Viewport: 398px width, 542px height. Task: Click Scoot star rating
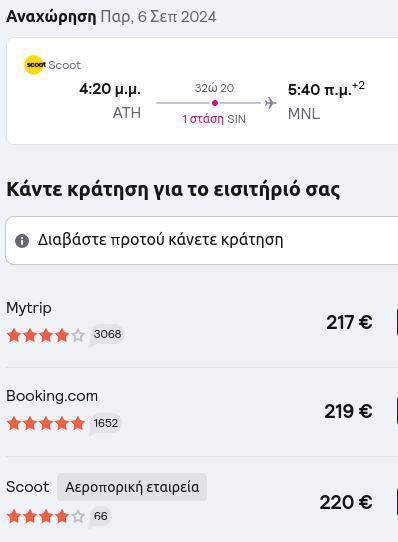(x=46, y=516)
